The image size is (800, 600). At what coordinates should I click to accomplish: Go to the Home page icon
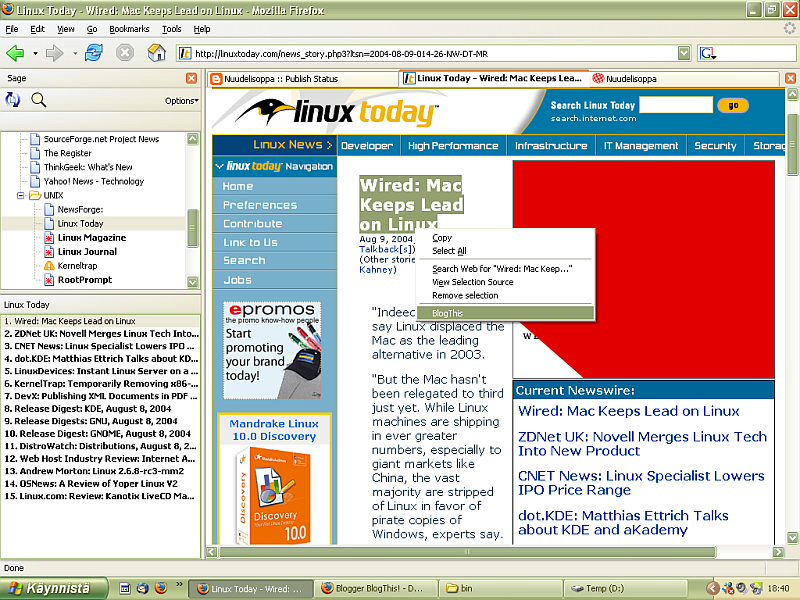click(156, 53)
